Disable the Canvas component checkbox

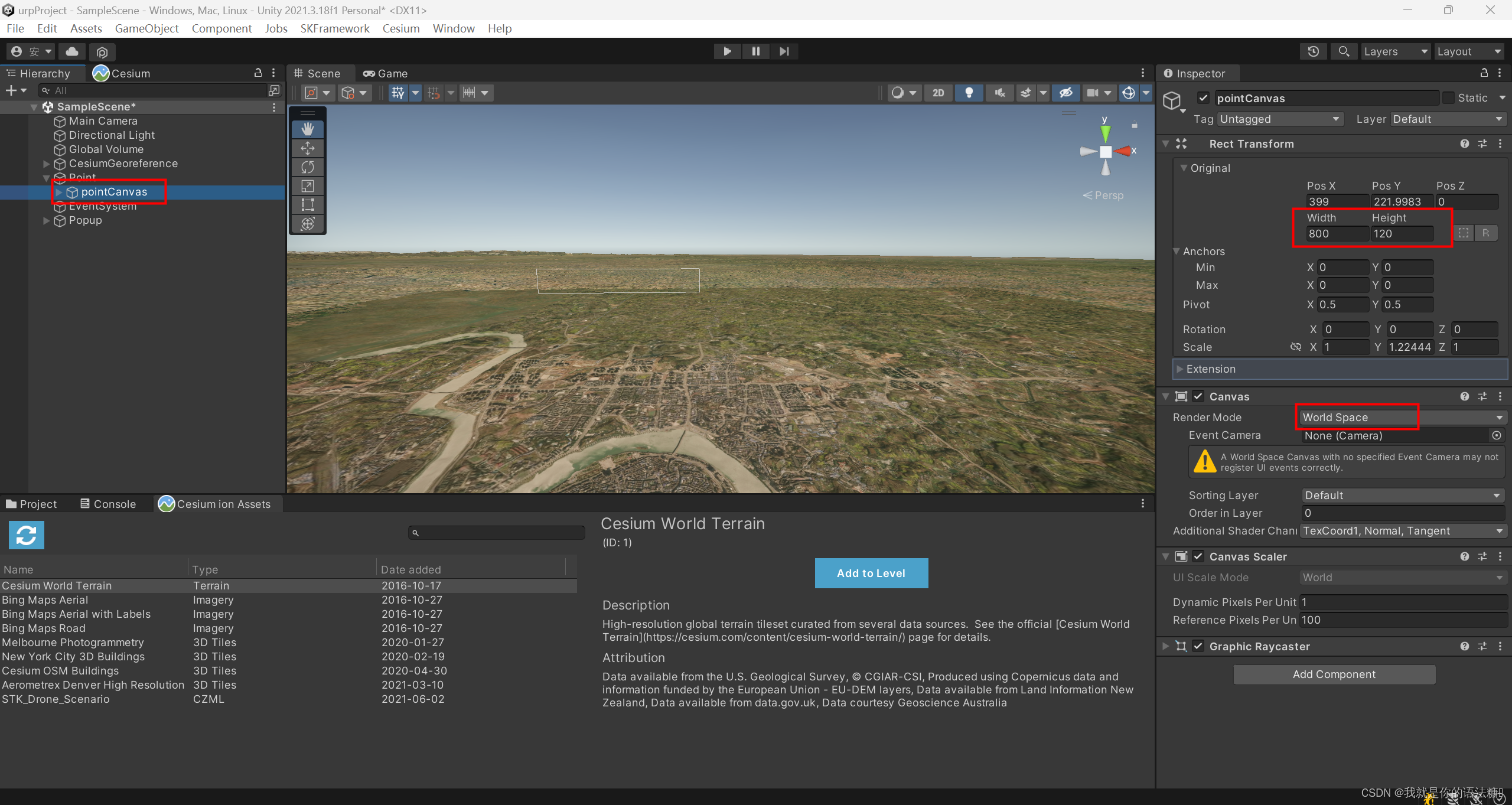coord(1198,396)
